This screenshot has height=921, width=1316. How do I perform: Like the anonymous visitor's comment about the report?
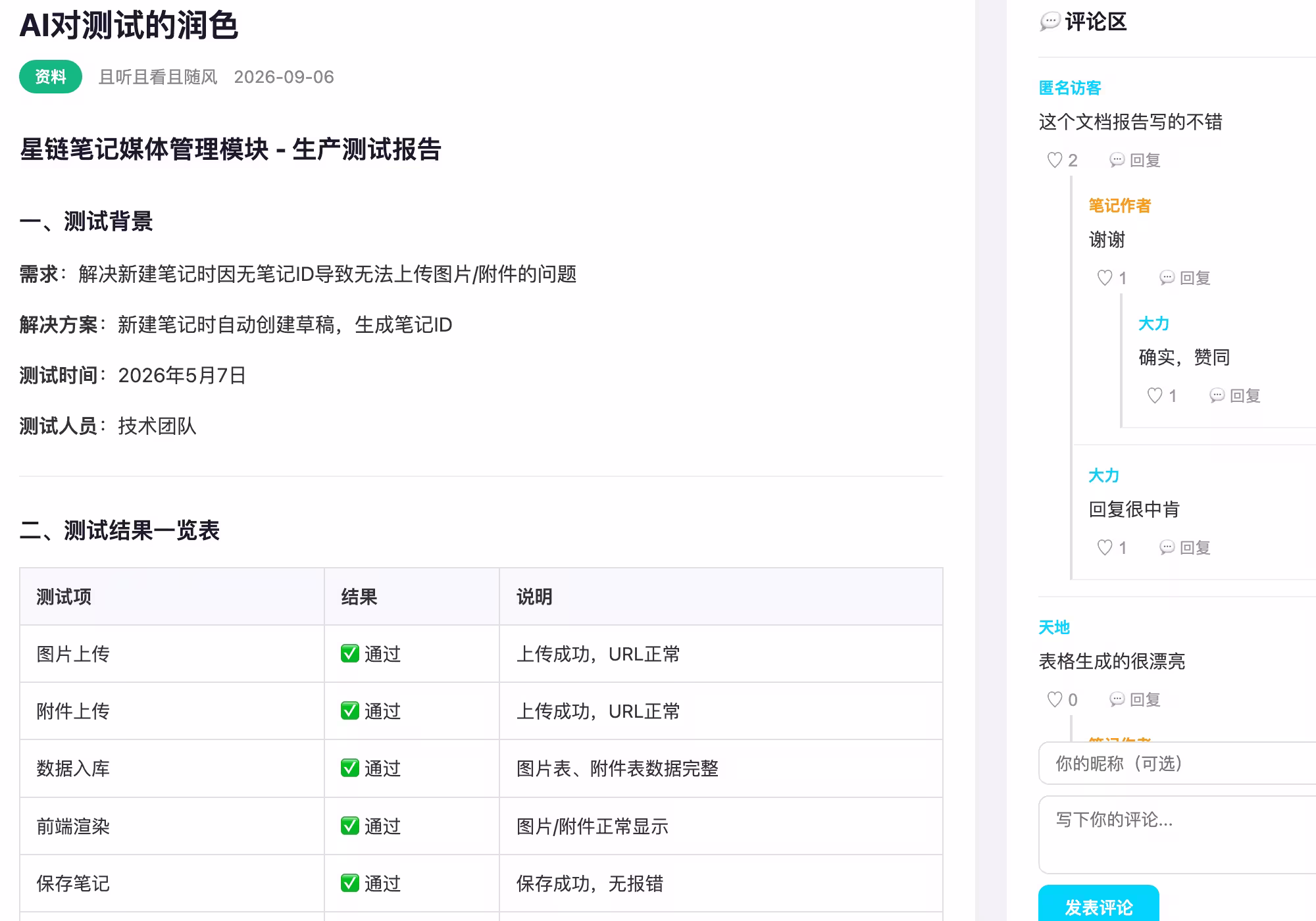[x=1061, y=160]
